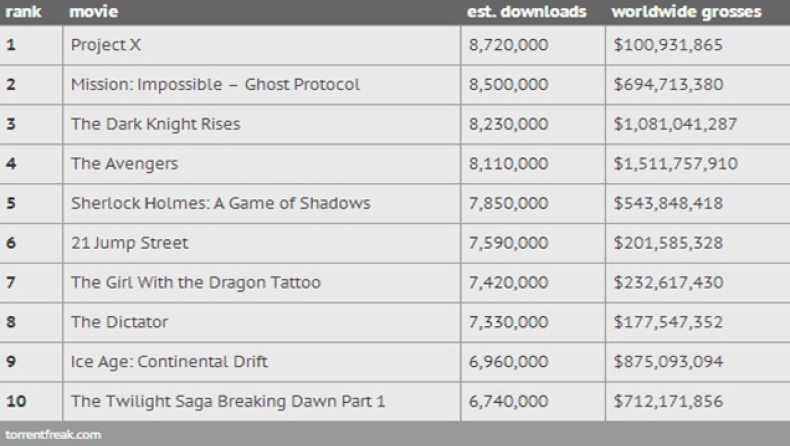Viewport: 790px width, 446px height.
Task: Click the 'worldwide grosses' column header
Action: coord(685,12)
